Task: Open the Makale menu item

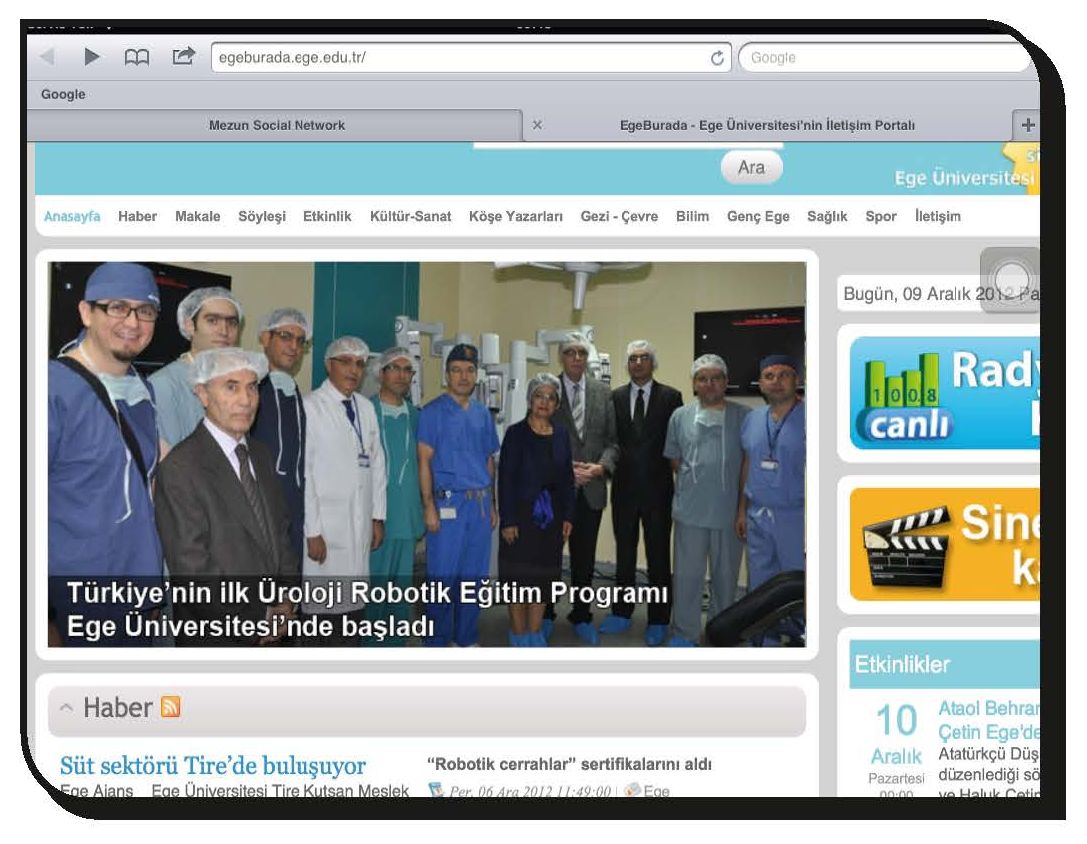Action: pyautogui.click(x=198, y=216)
